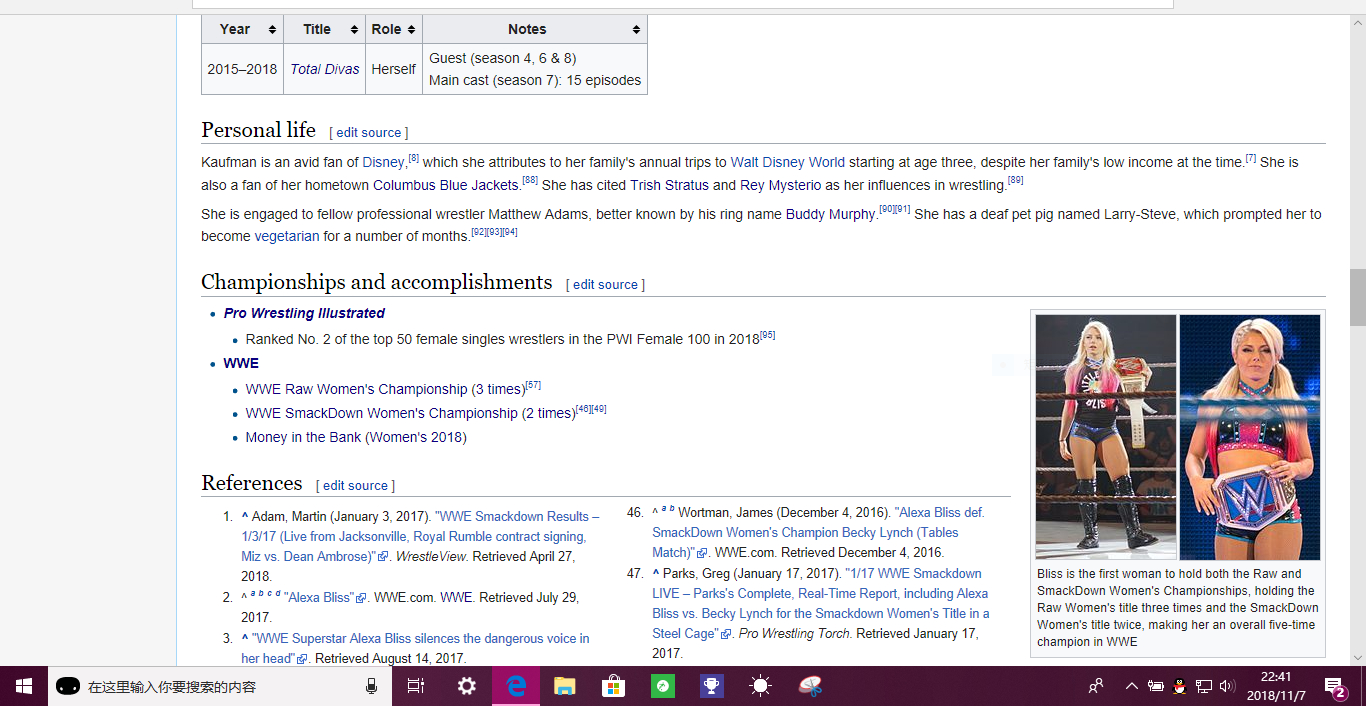Show hidden system tray icons

[1132, 686]
